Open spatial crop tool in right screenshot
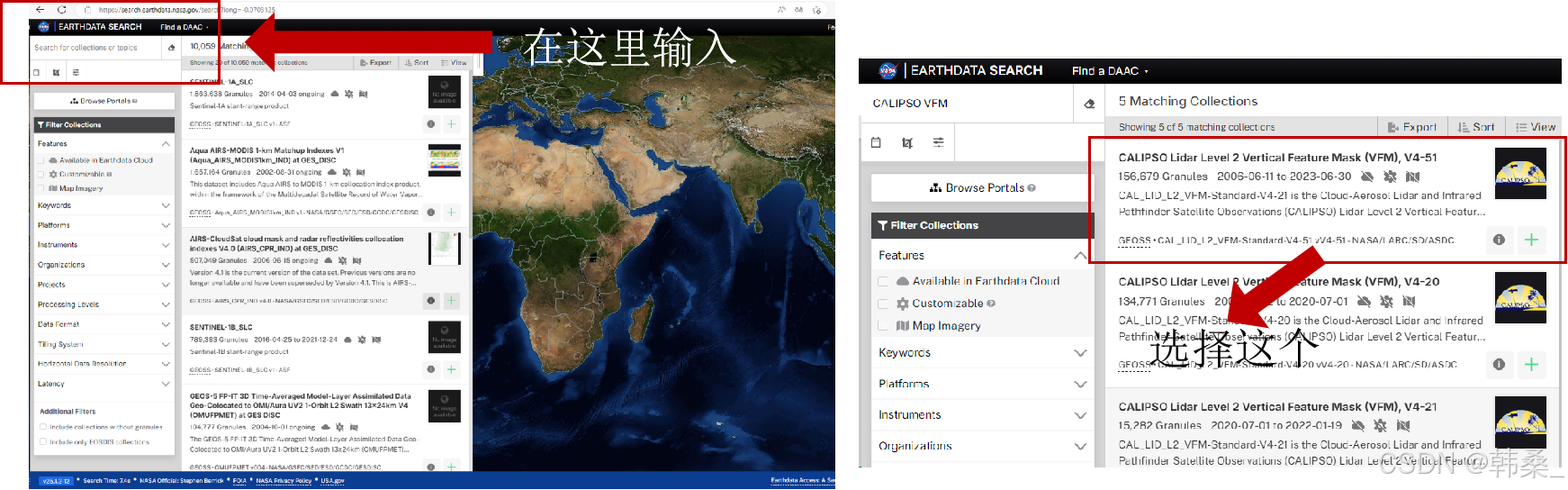Screen dimensions: 1568x490 click(x=907, y=142)
